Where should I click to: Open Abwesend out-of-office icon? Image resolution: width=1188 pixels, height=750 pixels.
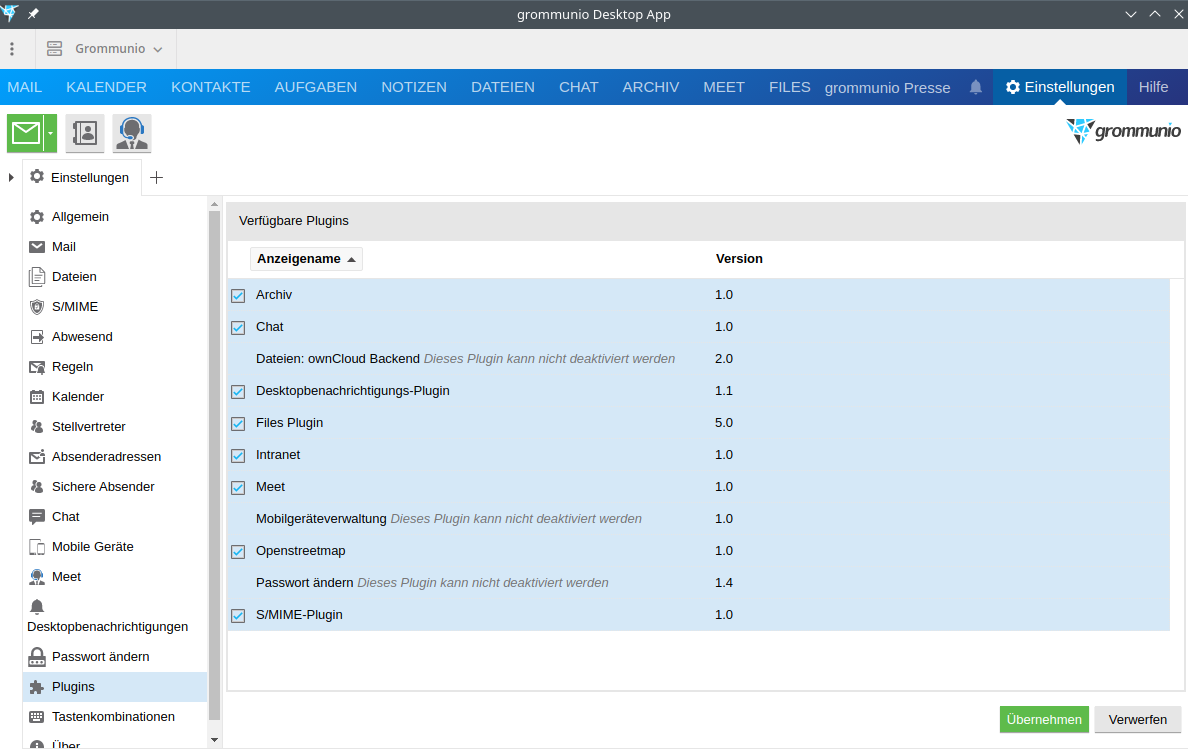pyautogui.click(x=36, y=337)
